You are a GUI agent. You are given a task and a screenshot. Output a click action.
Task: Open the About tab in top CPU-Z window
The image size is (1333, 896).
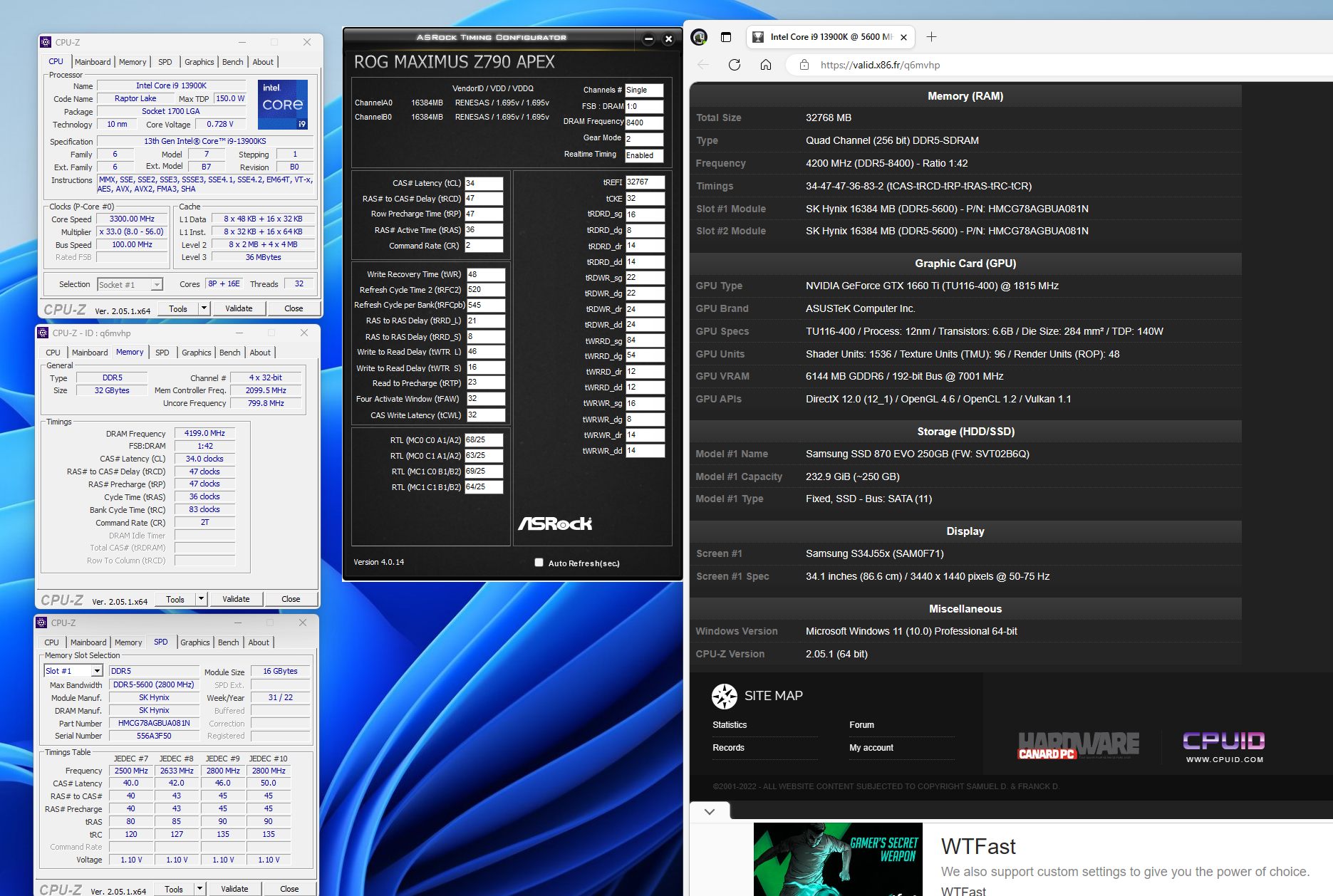[263, 62]
